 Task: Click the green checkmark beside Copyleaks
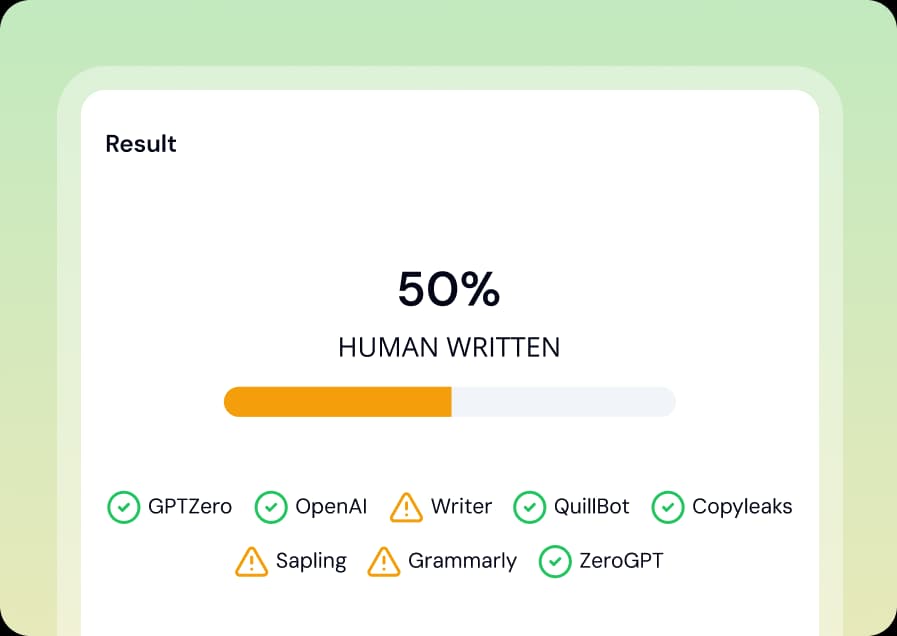pyautogui.click(x=668, y=507)
